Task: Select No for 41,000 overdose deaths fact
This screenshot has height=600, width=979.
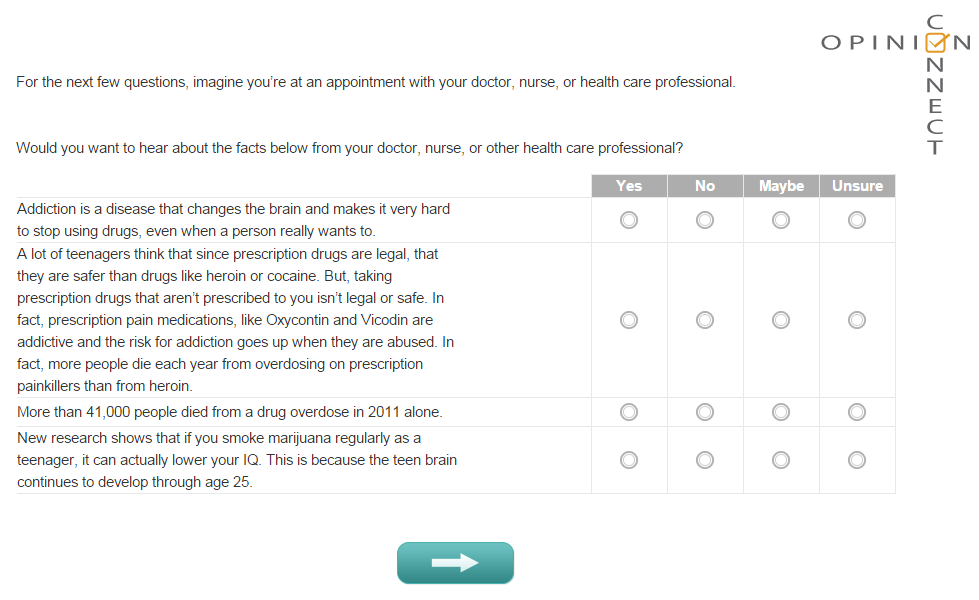Action: 705,411
